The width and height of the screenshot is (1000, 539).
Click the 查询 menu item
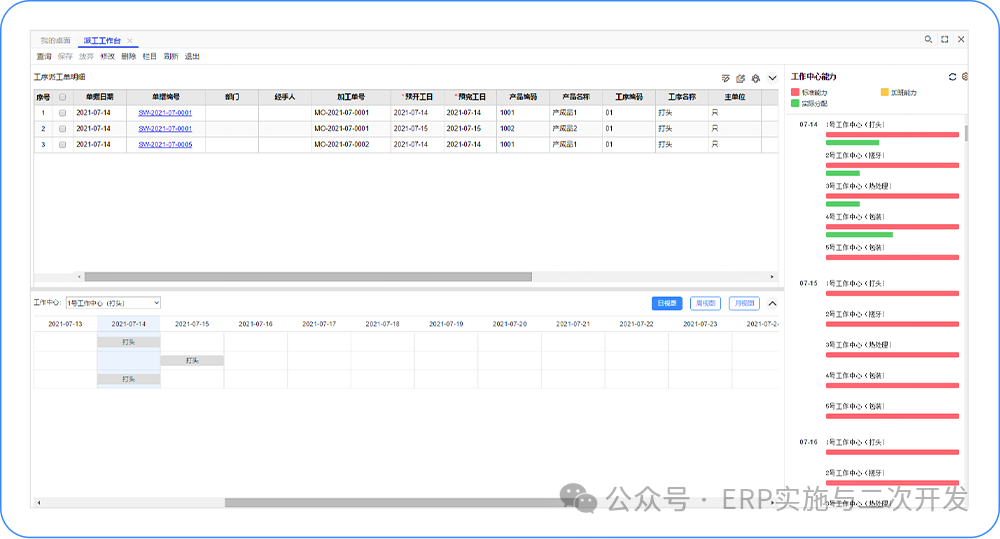(x=44, y=57)
